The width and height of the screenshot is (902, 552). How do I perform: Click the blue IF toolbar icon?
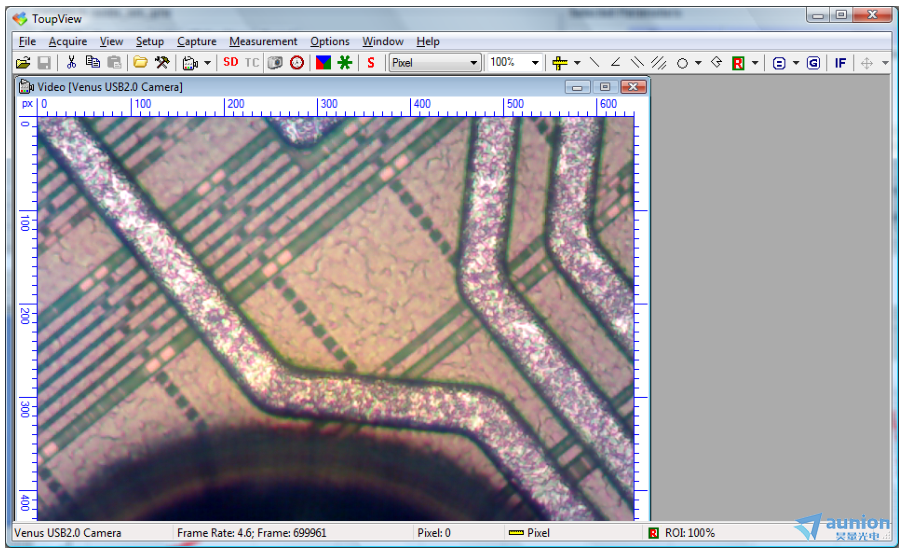point(840,63)
